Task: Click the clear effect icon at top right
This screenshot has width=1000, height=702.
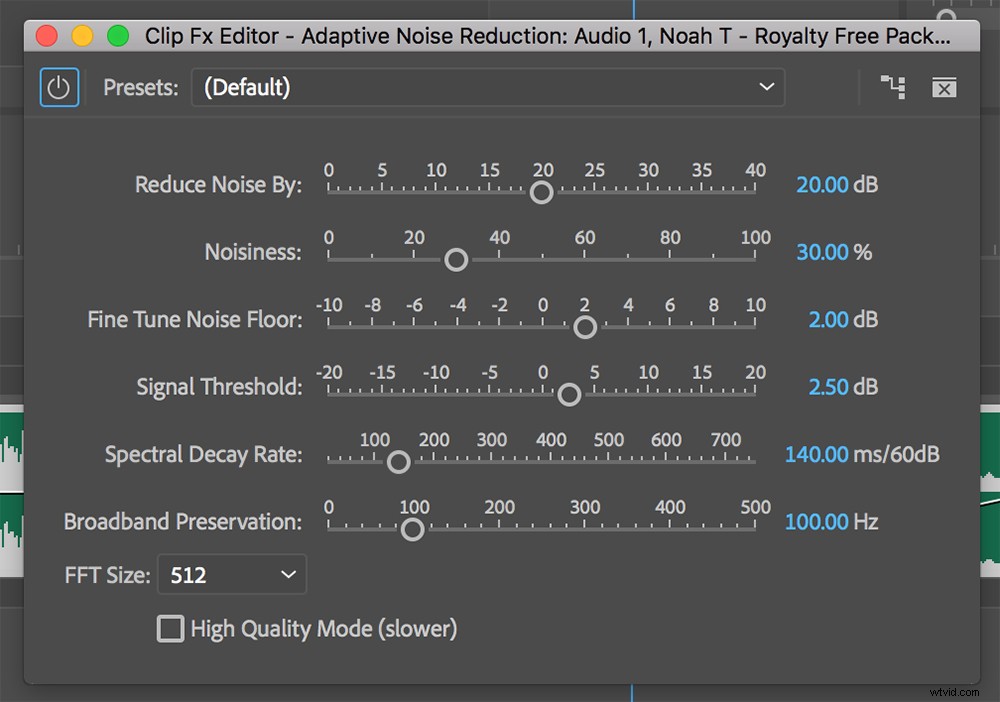Action: click(944, 87)
